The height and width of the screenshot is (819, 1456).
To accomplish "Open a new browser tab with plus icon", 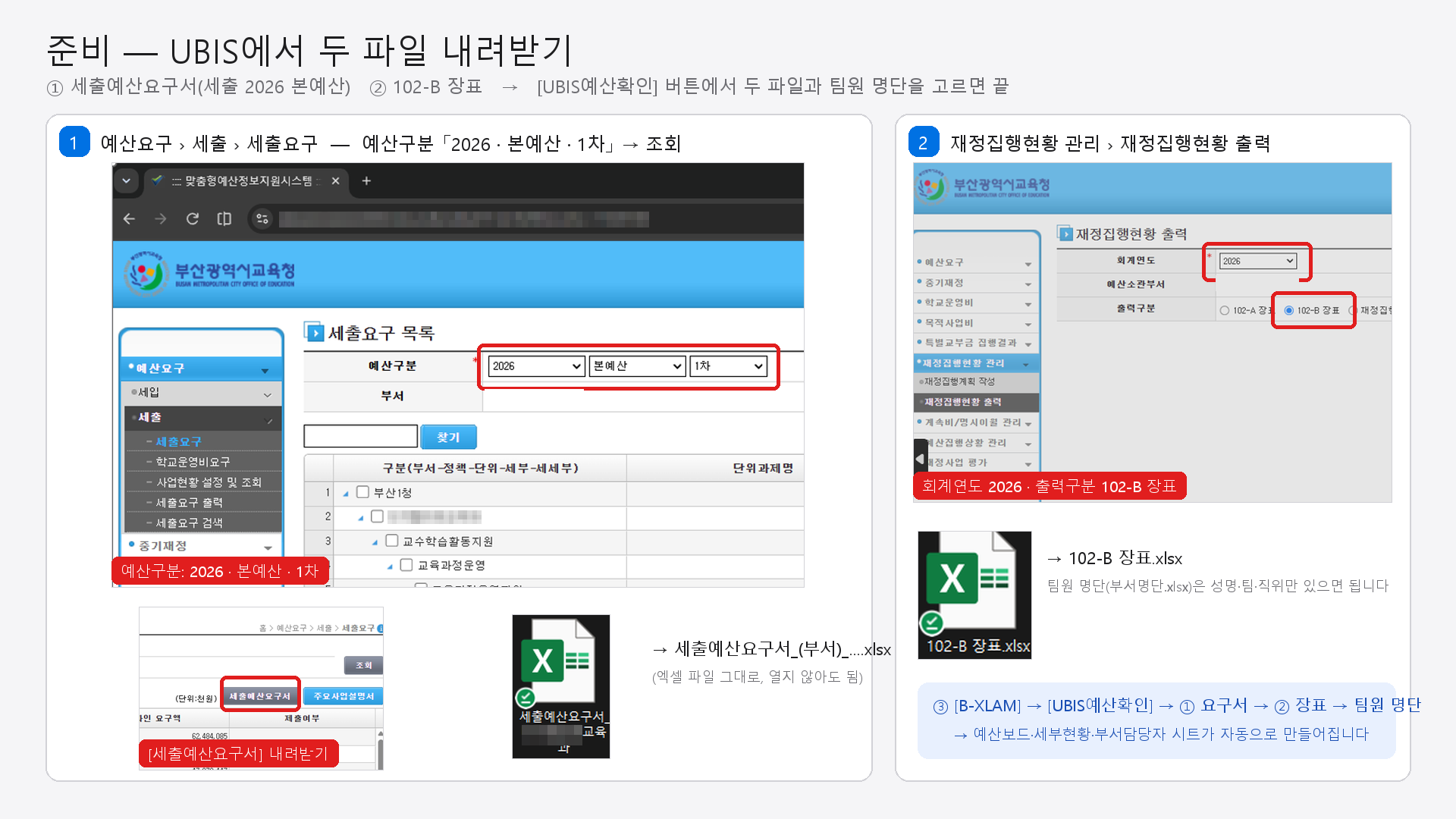I will pyautogui.click(x=366, y=180).
